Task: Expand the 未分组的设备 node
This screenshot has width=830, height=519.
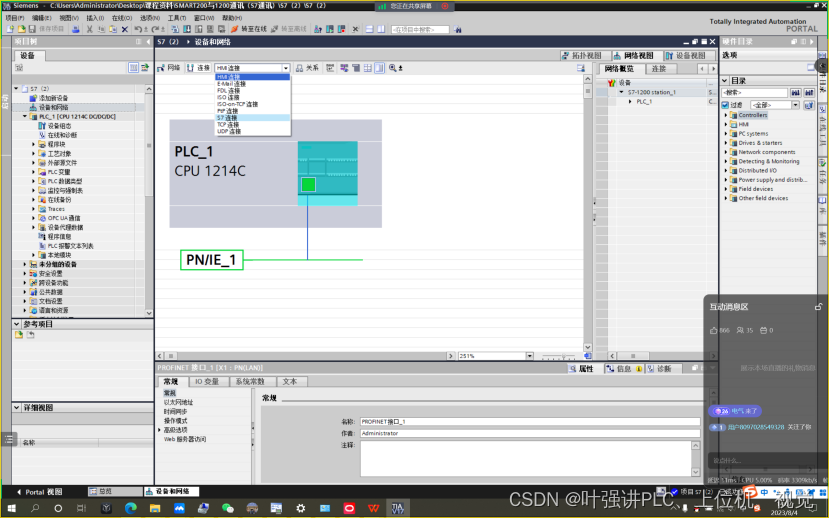Action: pos(24,264)
